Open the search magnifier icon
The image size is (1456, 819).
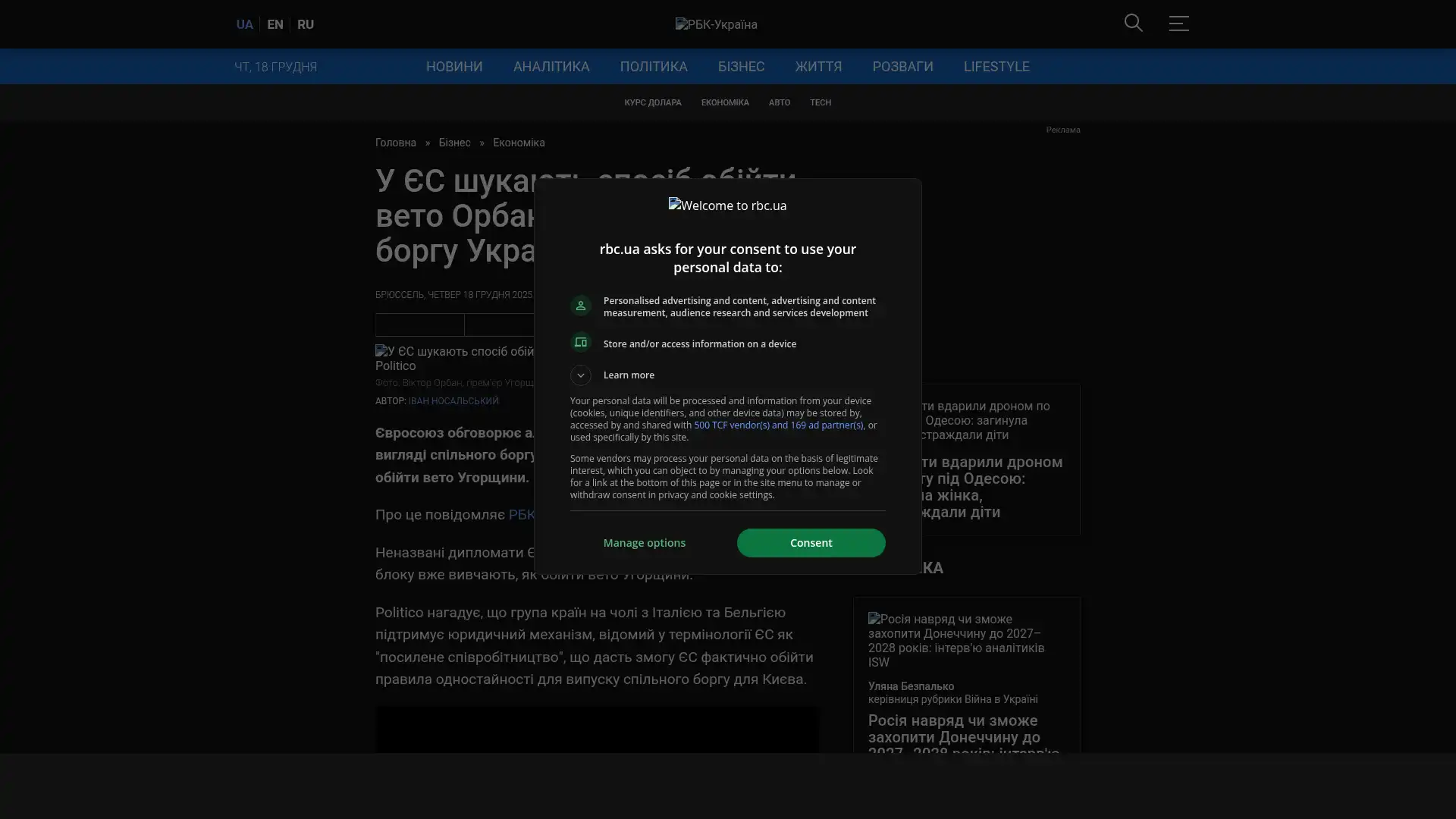click(x=1133, y=24)
